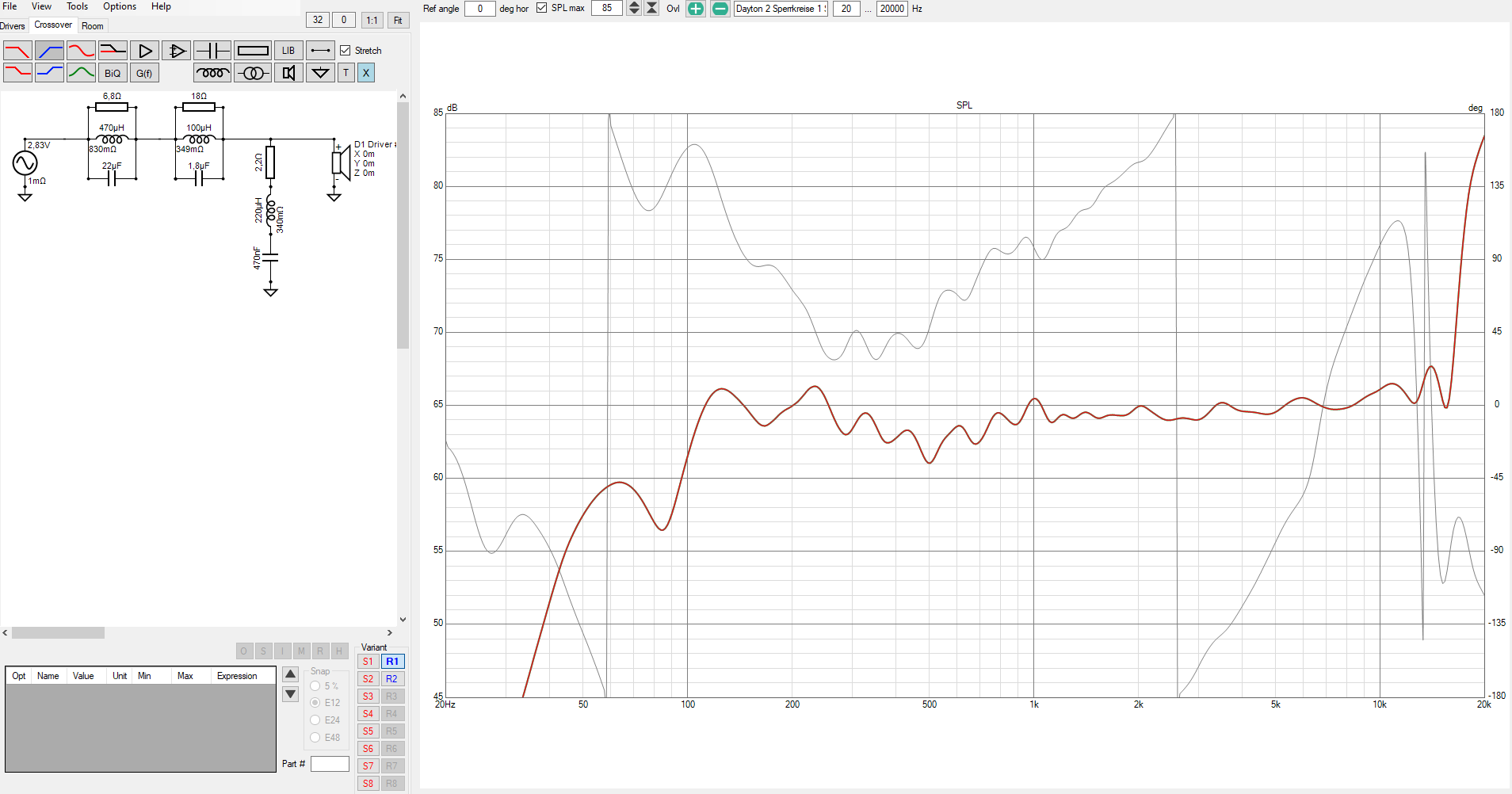The image size is (1512, 794).
Task: Open the Tools menu
Action: tap(77, 6)
